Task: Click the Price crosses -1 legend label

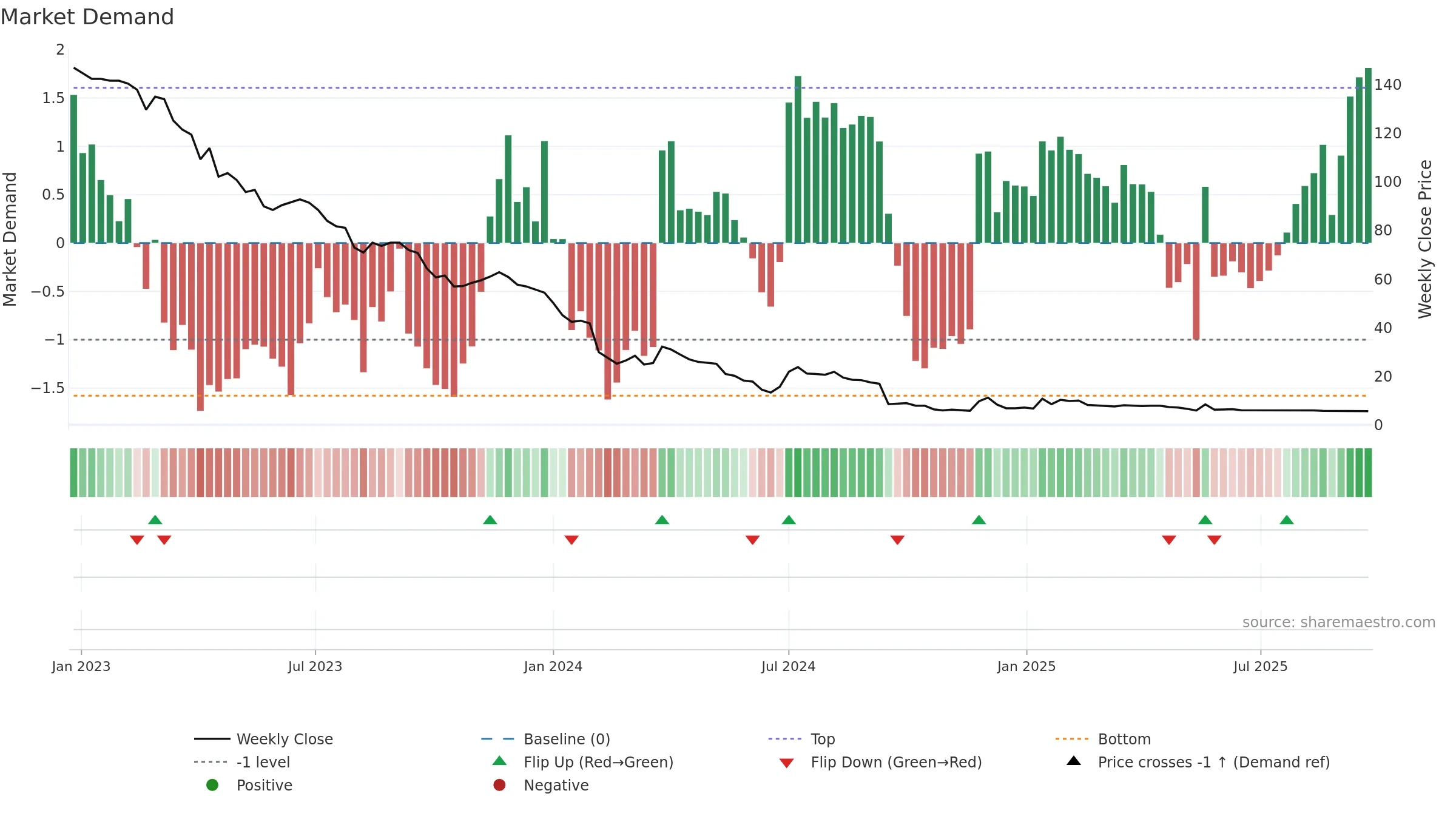Action: pos(1213,762)
